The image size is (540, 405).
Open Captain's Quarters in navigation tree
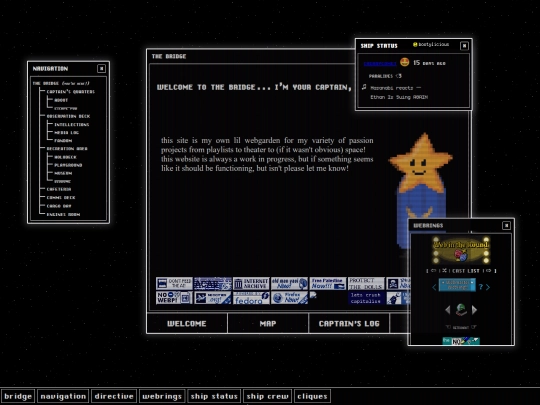pyautogui.click(x=71, y=92)
